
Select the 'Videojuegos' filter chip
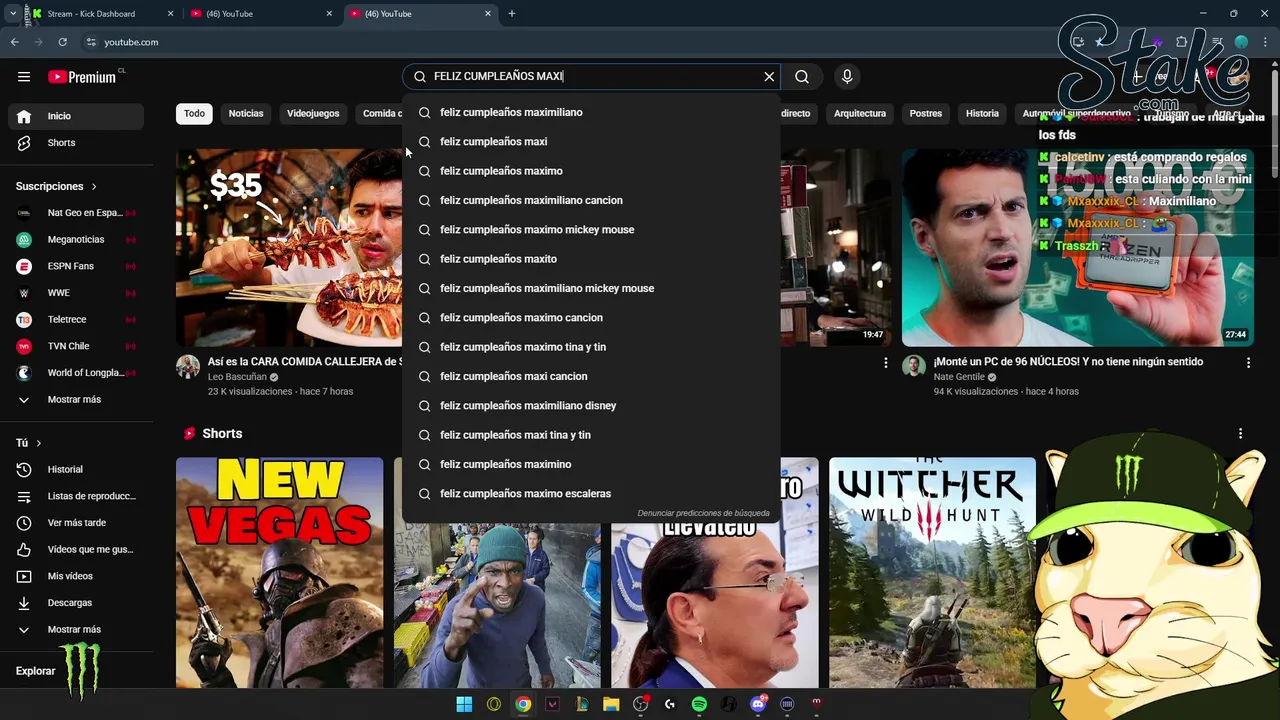(x=313, y=113)
